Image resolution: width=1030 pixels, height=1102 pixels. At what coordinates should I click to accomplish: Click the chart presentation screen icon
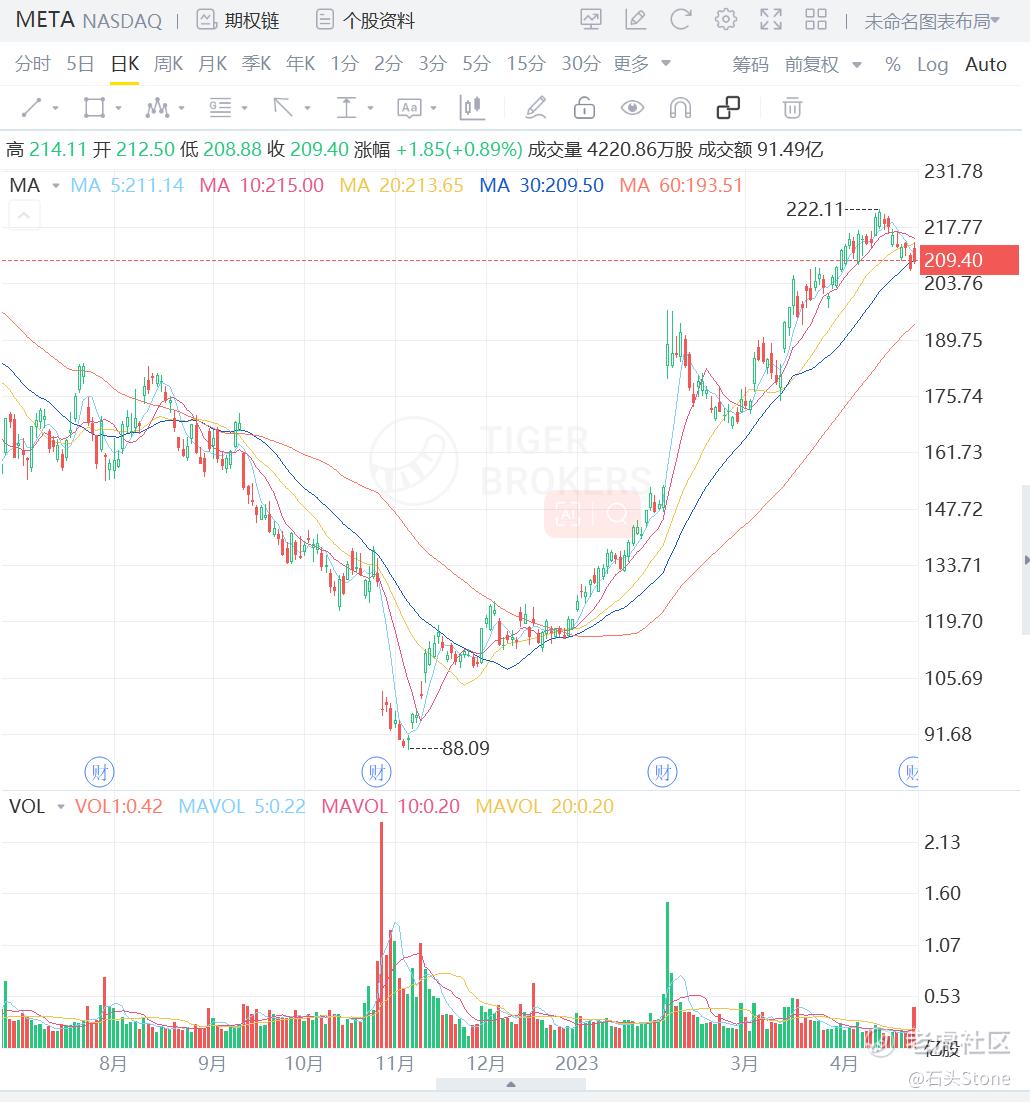pyautogui.click(x=591, y=20)
